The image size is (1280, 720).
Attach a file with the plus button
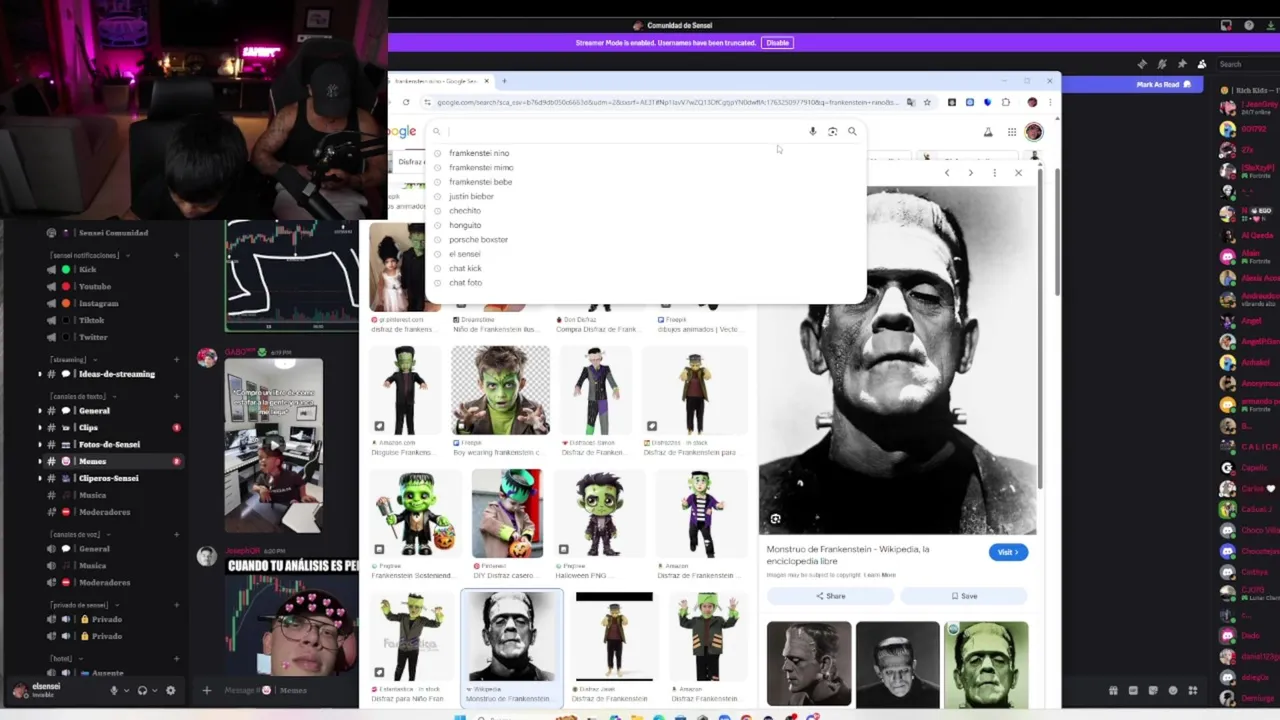point(207,690)
